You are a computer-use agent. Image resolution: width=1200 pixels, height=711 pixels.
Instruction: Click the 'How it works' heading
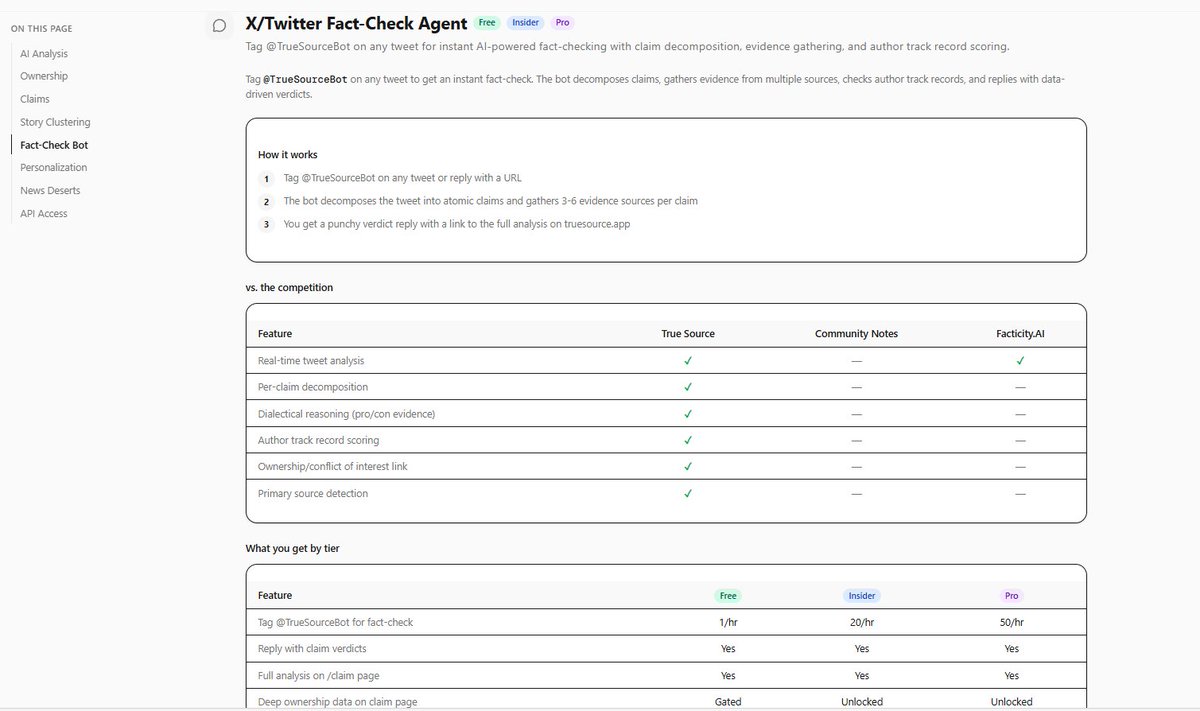click(288, 155)
